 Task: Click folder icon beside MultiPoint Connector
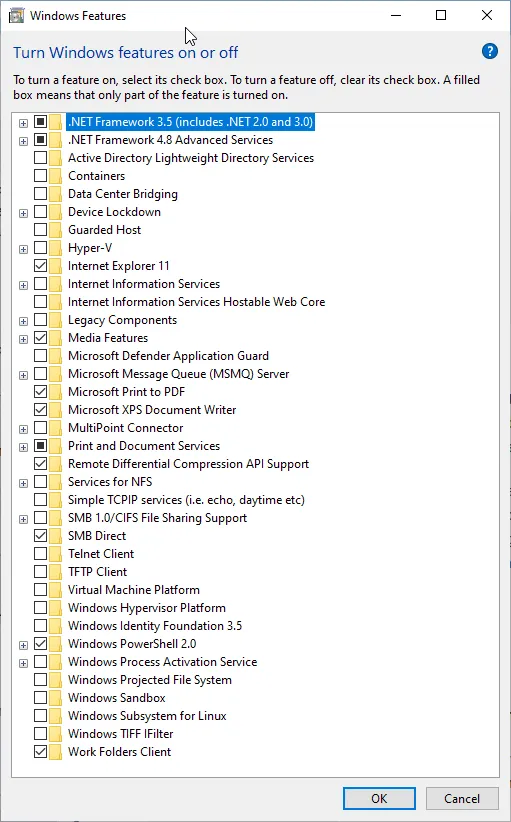(x=56, y=428)
